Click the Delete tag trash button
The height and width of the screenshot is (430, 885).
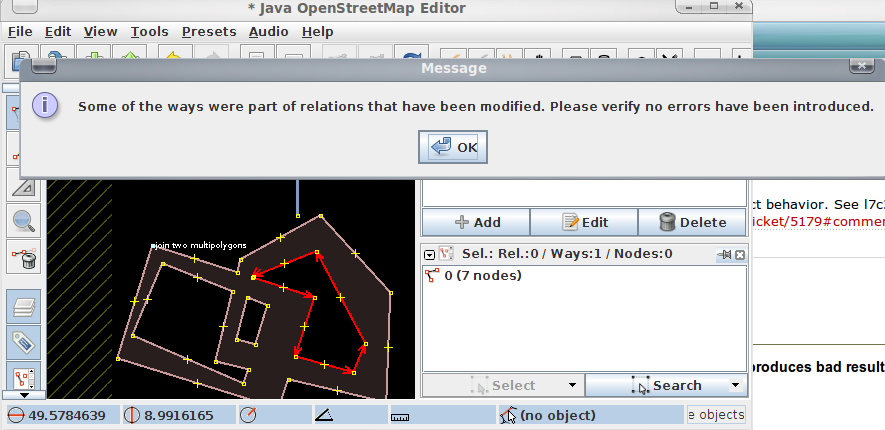(x=693, y=222)
